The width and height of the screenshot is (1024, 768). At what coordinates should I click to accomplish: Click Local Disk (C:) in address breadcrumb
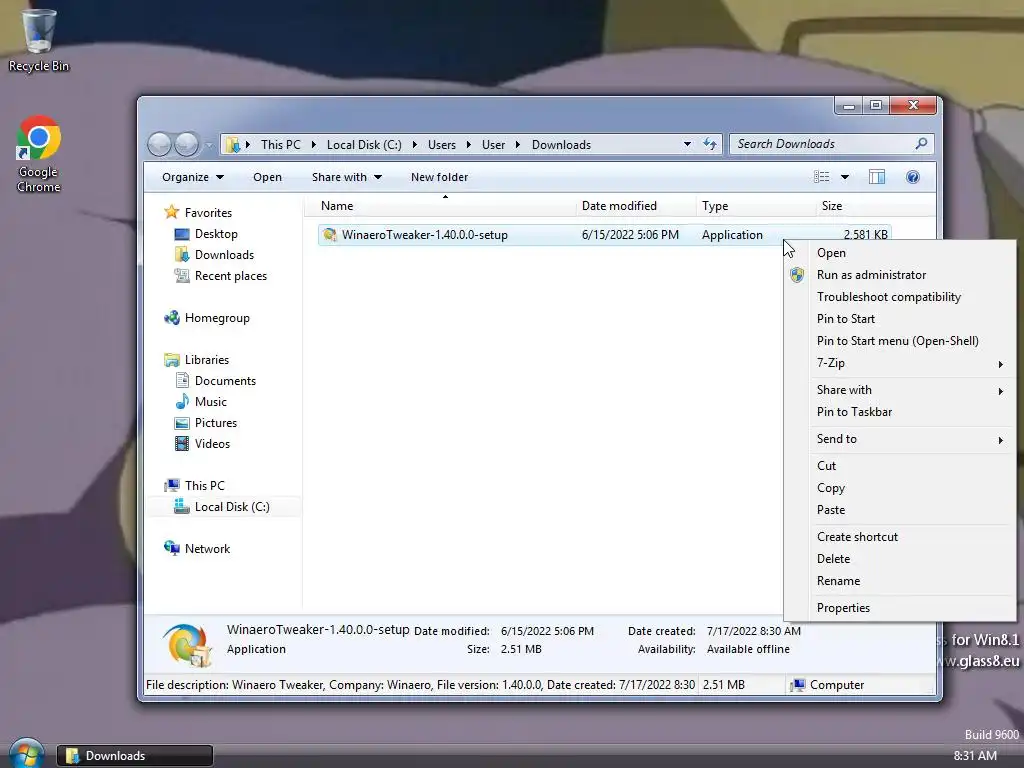364,144
